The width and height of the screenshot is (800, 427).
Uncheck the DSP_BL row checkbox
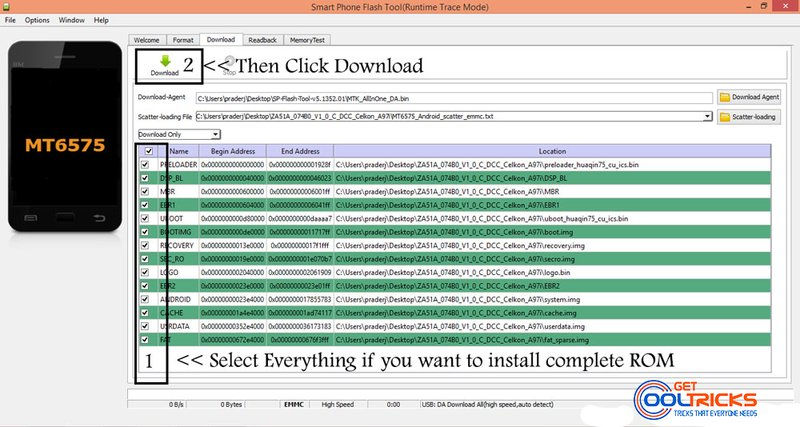point(145,178)
